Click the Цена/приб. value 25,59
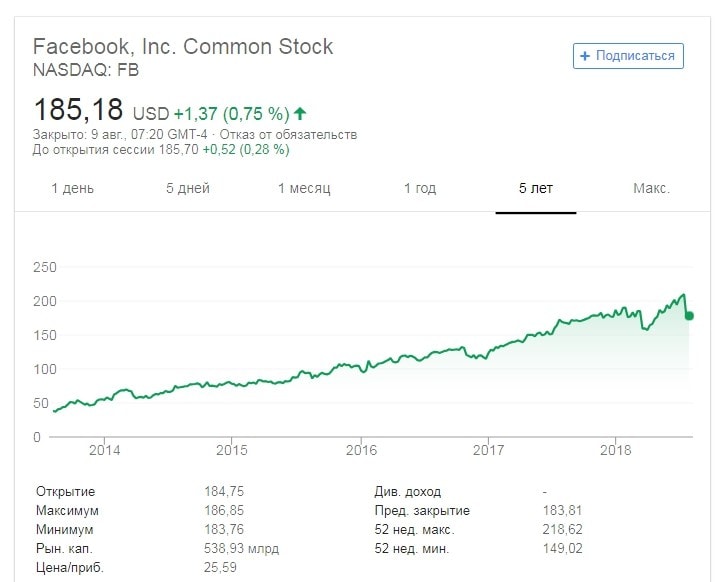726x582 pixels. tap(223, 568)
